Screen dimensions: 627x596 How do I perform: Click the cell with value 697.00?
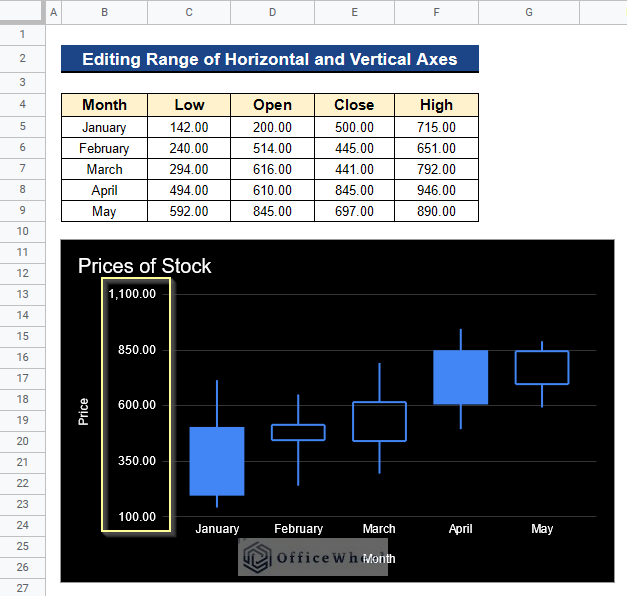tap(354, 211)
